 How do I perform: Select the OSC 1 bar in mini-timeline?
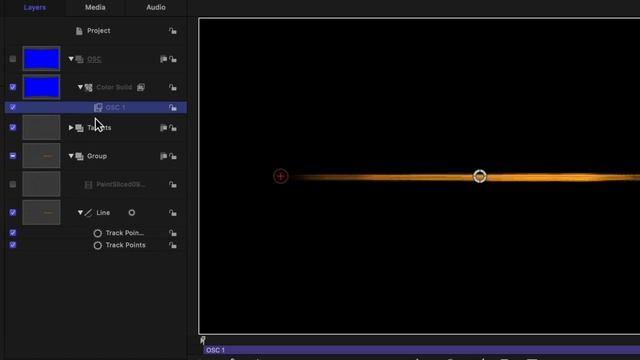tap(421, 350)
